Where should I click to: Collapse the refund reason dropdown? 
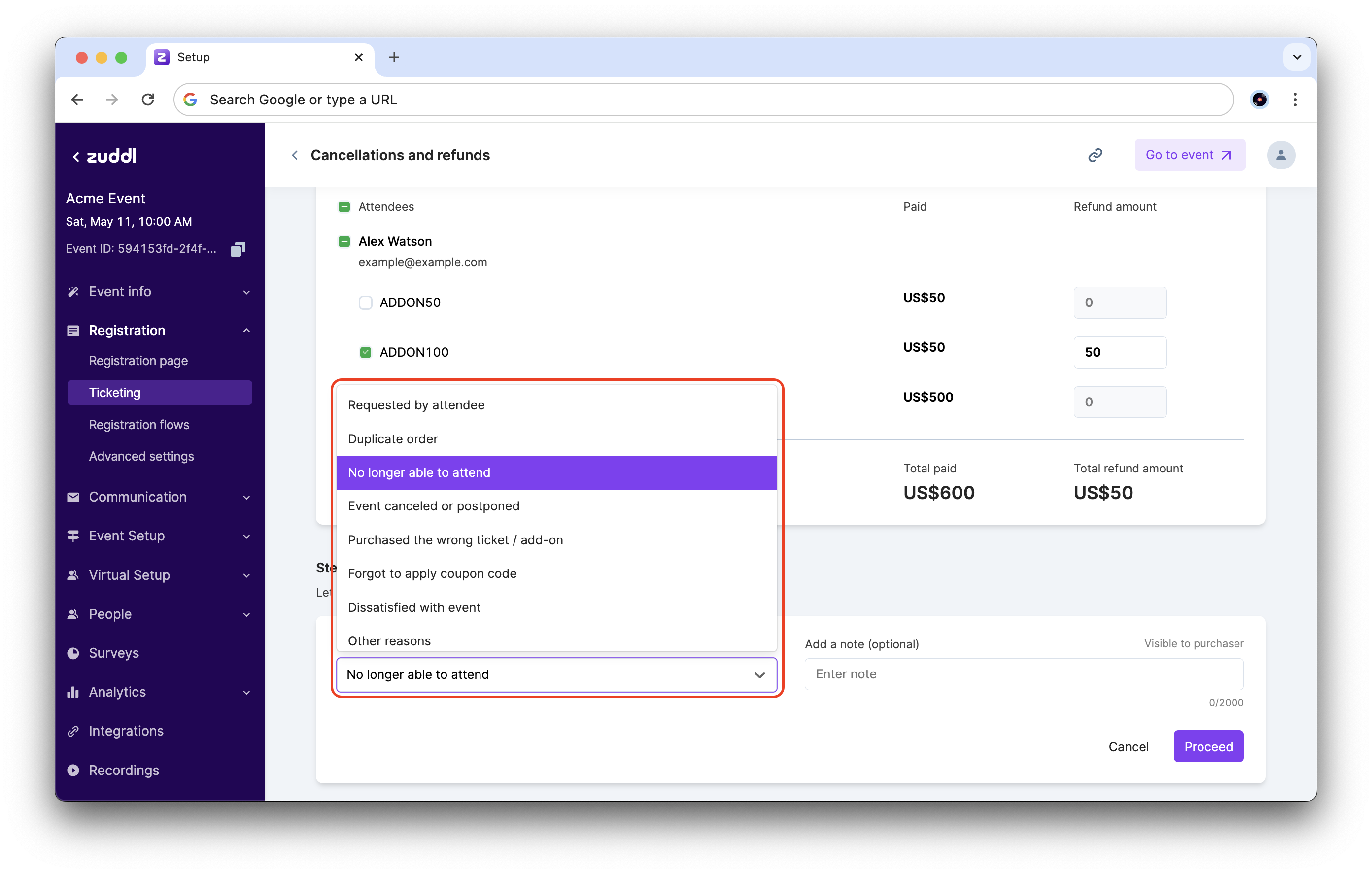(759, 674)
